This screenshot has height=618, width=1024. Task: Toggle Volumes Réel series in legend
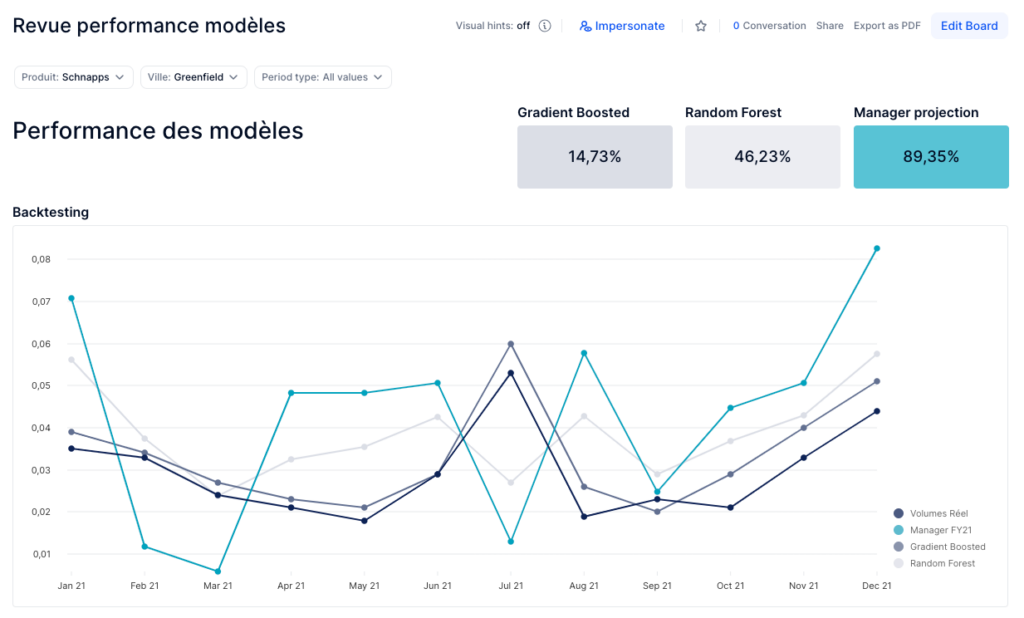938,513
